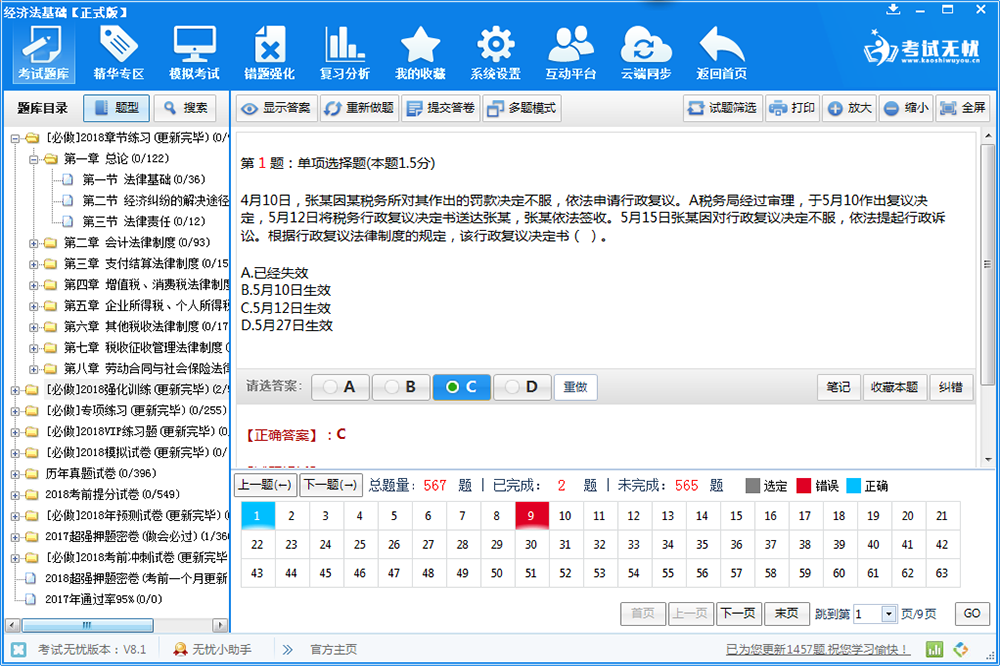Click the red question number 9 cell
The height and width of the screenshot is (666, 1000).
point(531,516)
